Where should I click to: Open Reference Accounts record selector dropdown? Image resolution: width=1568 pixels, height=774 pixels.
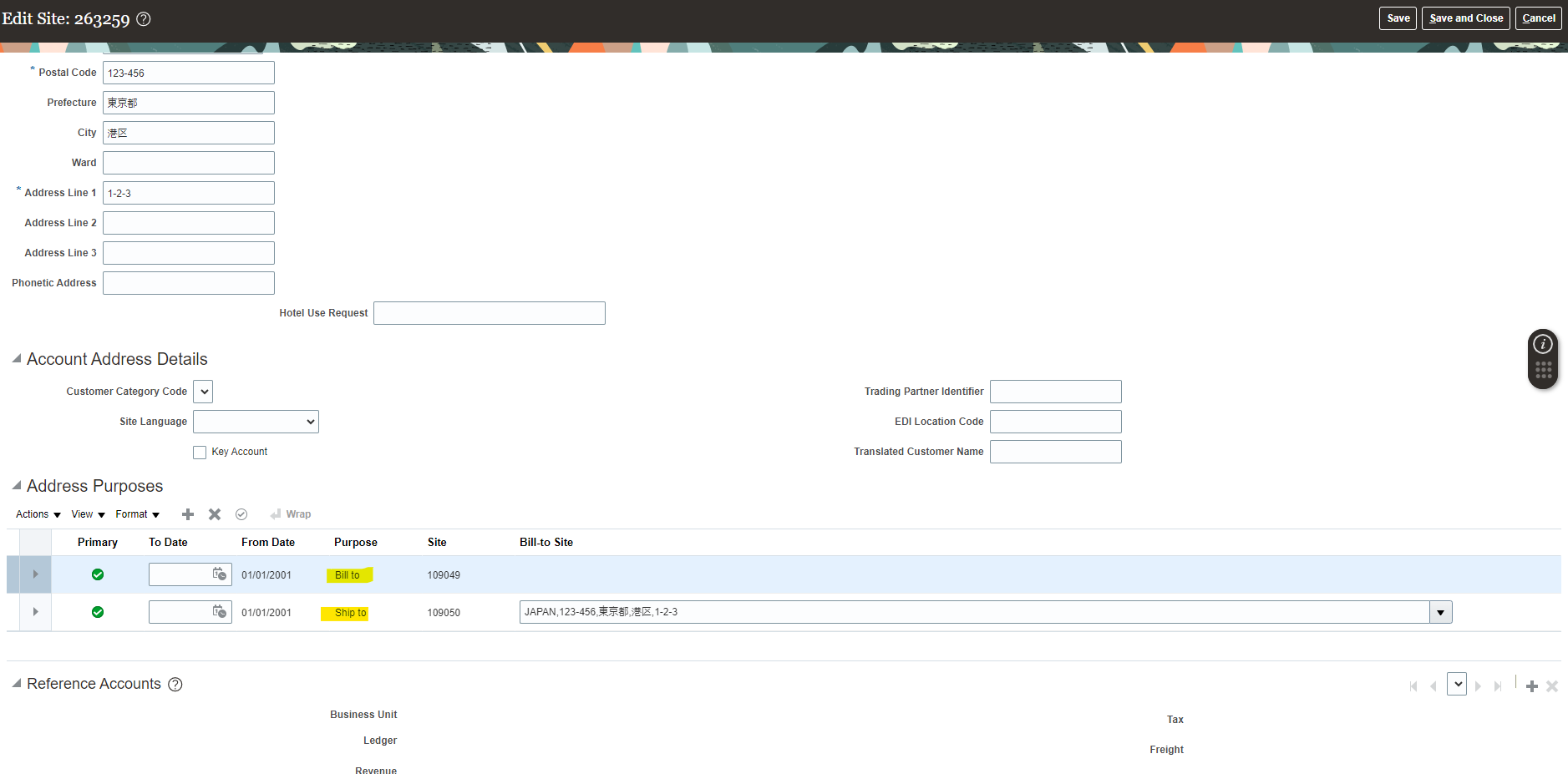click(1457, 684)
